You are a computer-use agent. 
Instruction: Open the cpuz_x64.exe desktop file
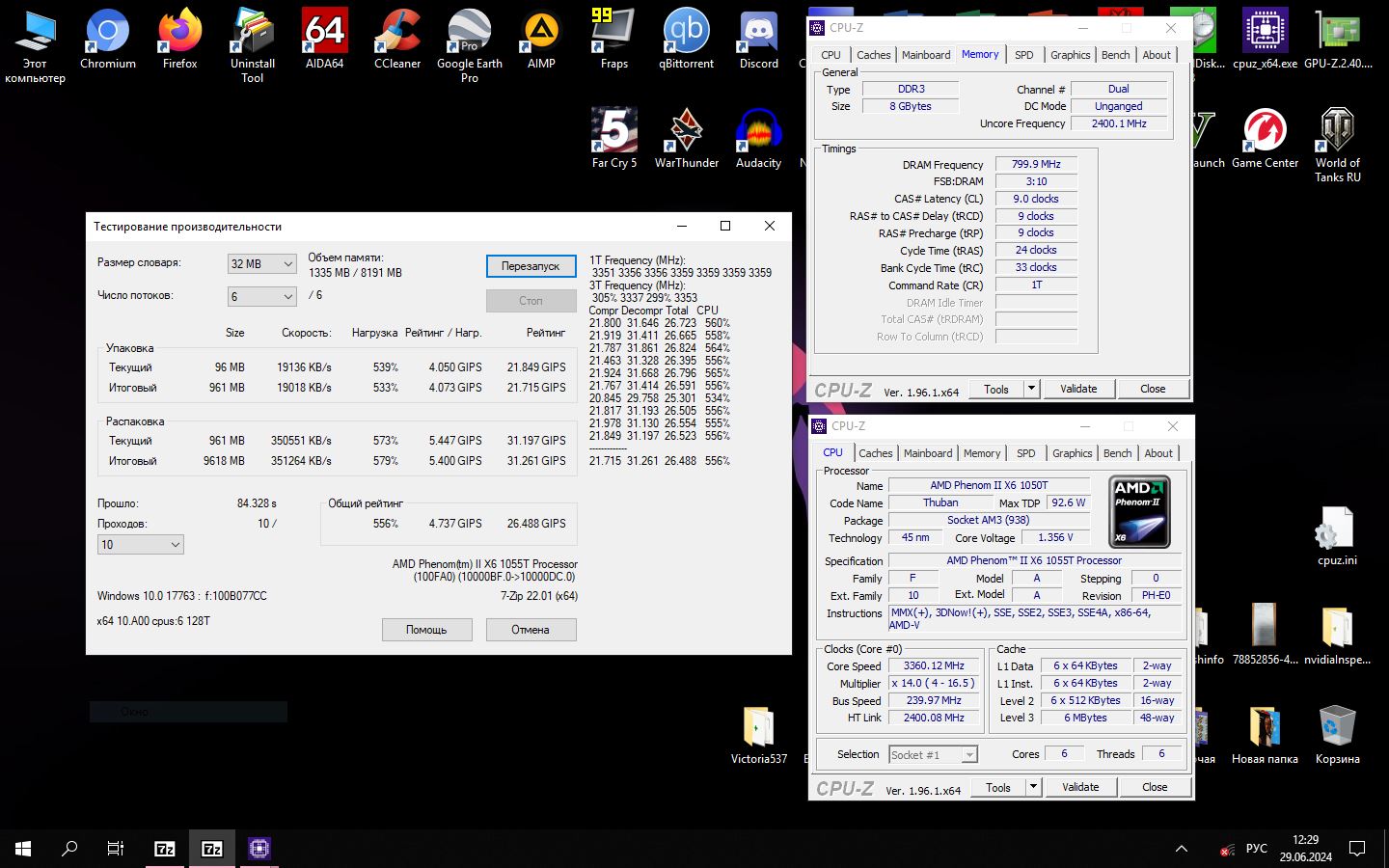coord(1265,39)
